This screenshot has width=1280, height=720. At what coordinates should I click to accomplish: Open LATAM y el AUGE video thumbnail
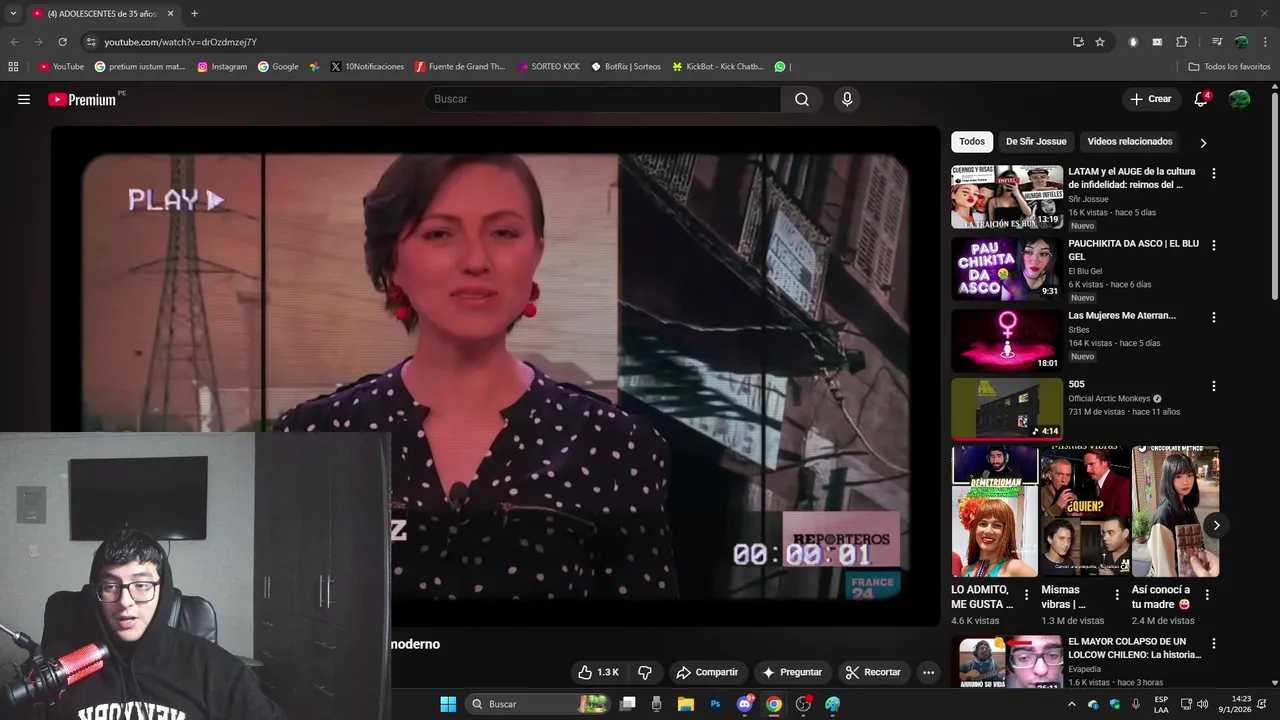click(x=1007, y=197)
